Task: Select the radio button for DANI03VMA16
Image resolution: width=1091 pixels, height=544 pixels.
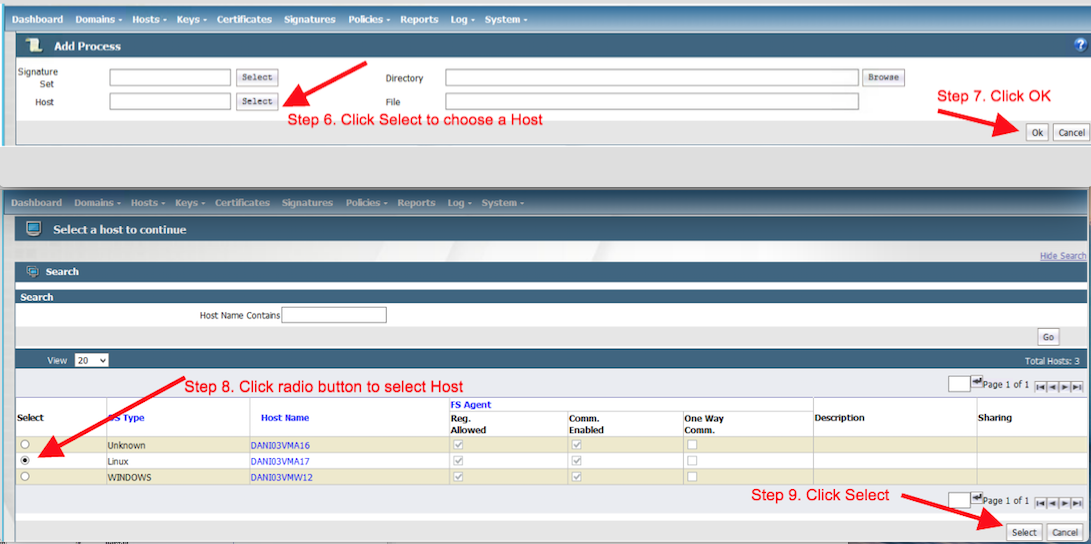Action: 25,444
